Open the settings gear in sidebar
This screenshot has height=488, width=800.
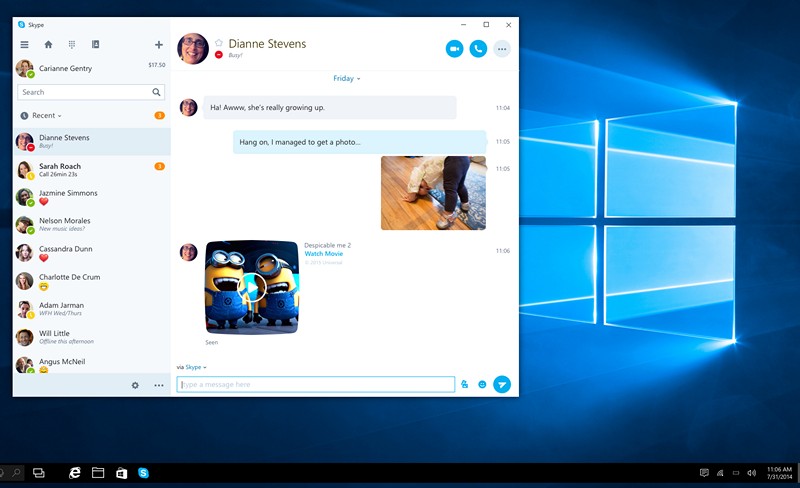(x=135, y=385)
